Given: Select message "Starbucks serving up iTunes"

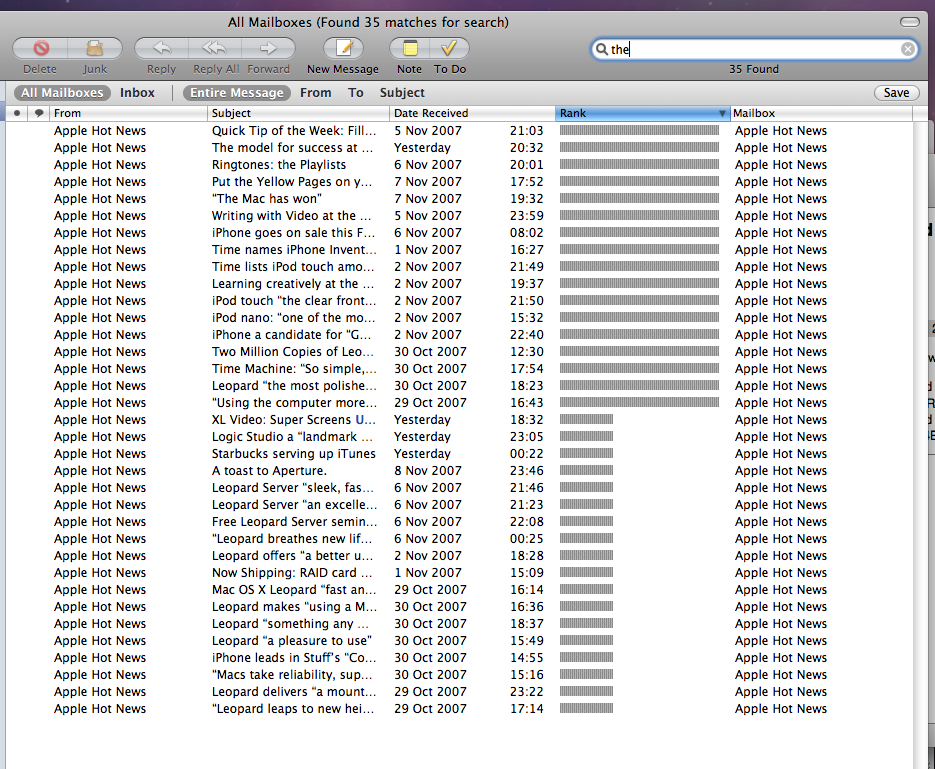Looking at the screenshot, I should (459, 454).
